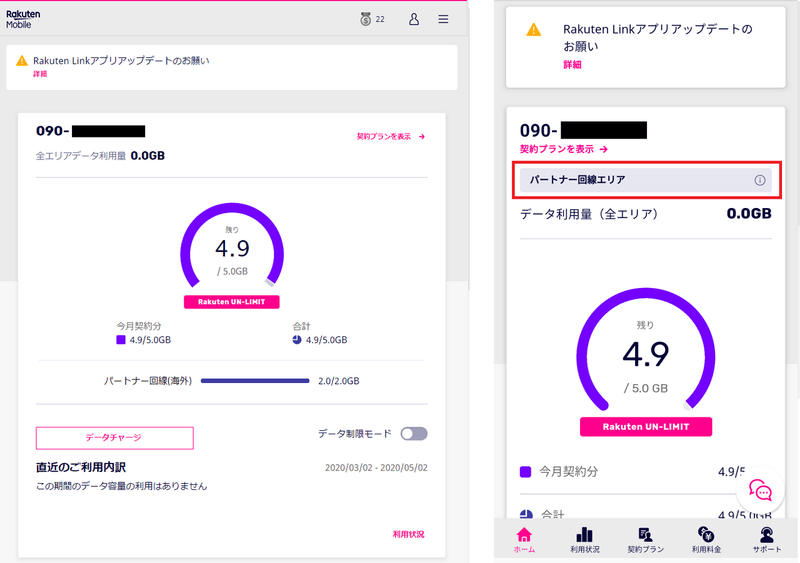Viewport: 800px width, 563px height.
Task: Select the 契約プラン tab in bottom navigation
Action: [645, 541]
